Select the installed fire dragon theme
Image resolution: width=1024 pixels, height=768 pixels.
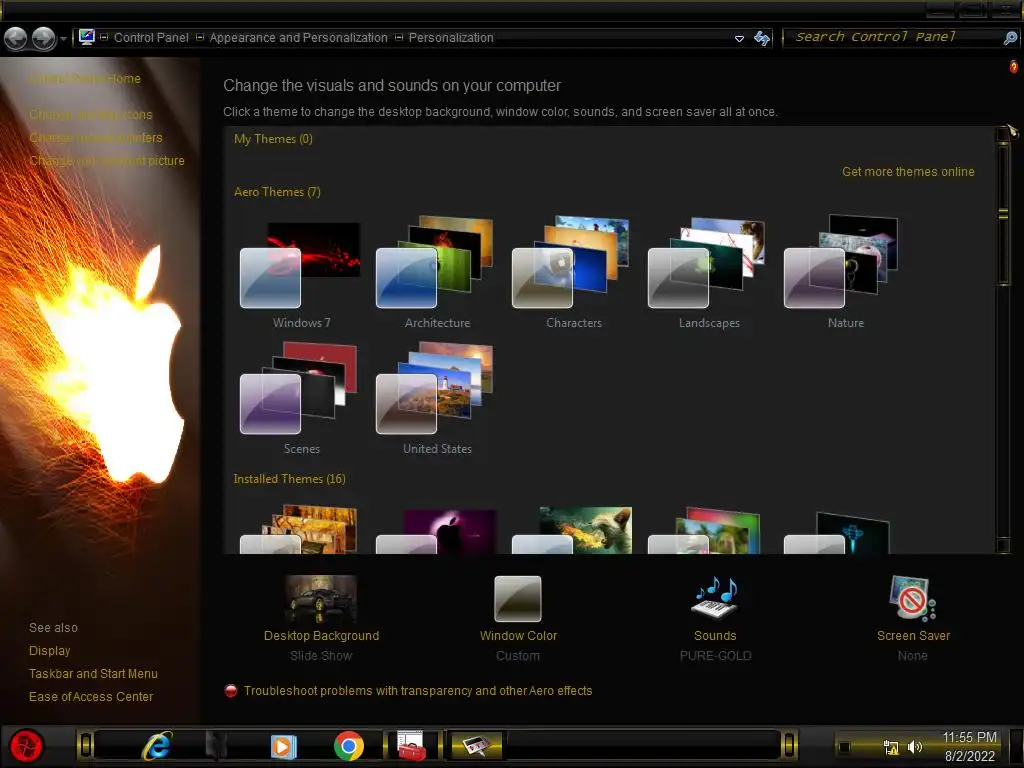click(x=573, y=530)
